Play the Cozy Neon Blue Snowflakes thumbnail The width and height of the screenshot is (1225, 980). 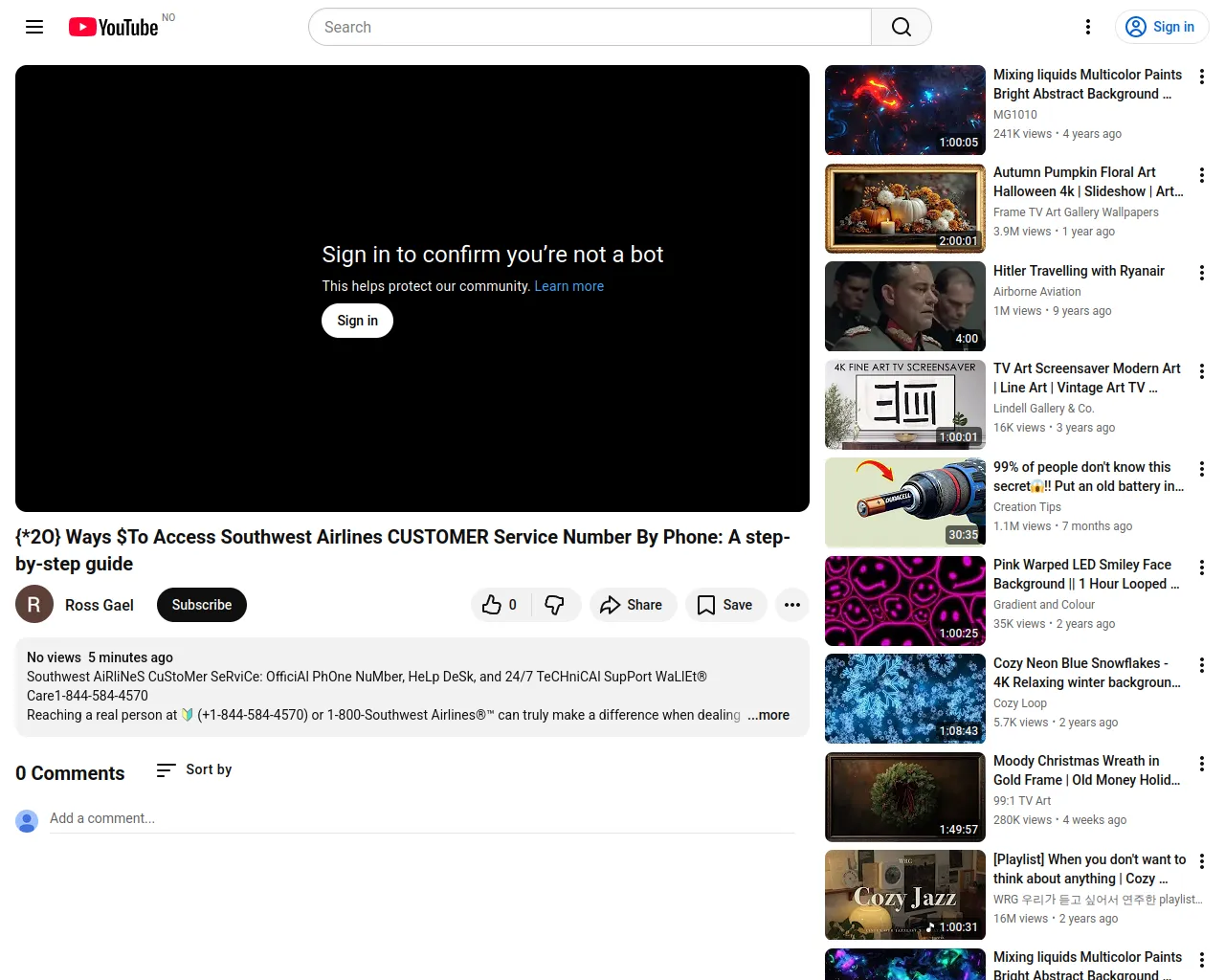(905, 699)
